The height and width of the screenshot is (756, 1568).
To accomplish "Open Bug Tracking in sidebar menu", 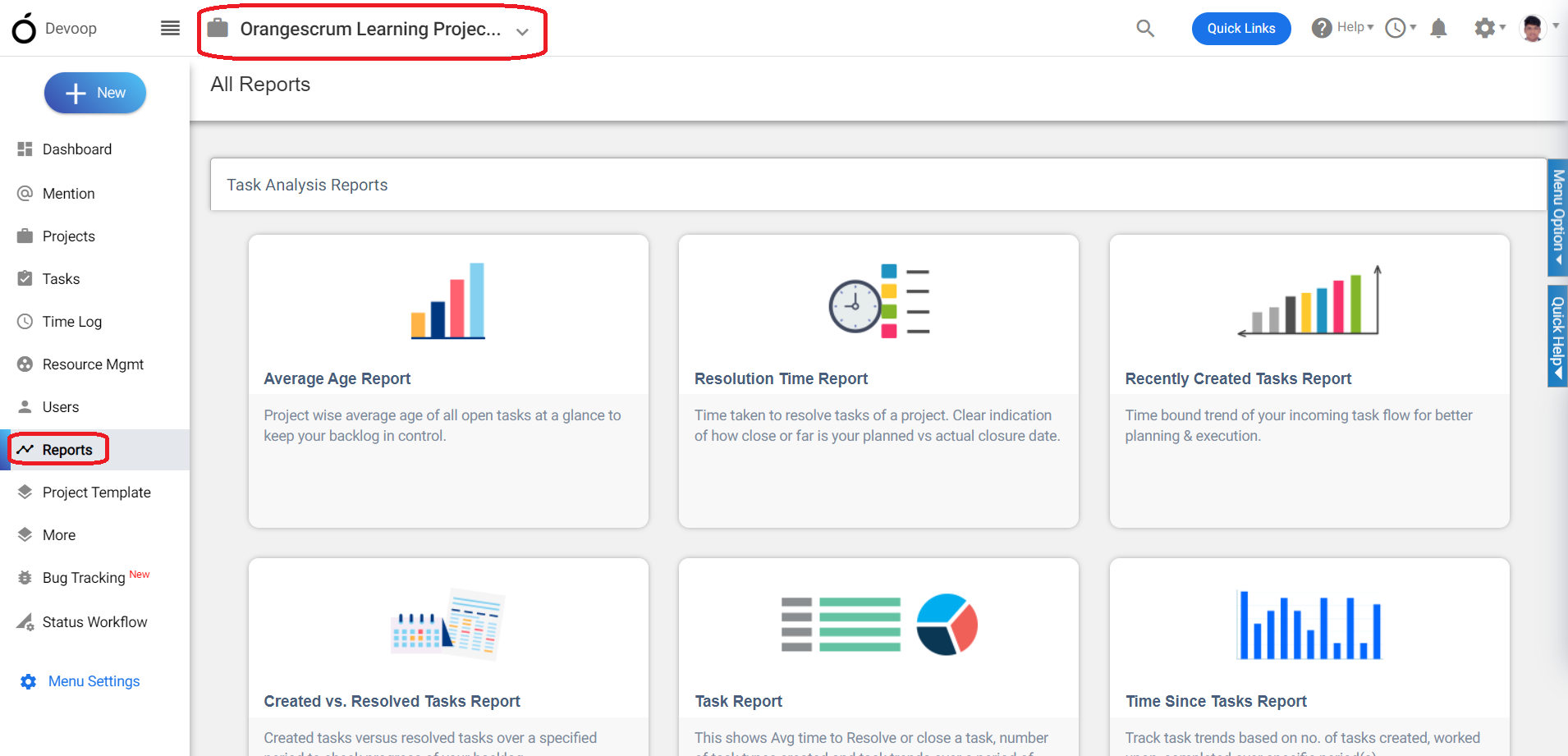I will (84, 578).
